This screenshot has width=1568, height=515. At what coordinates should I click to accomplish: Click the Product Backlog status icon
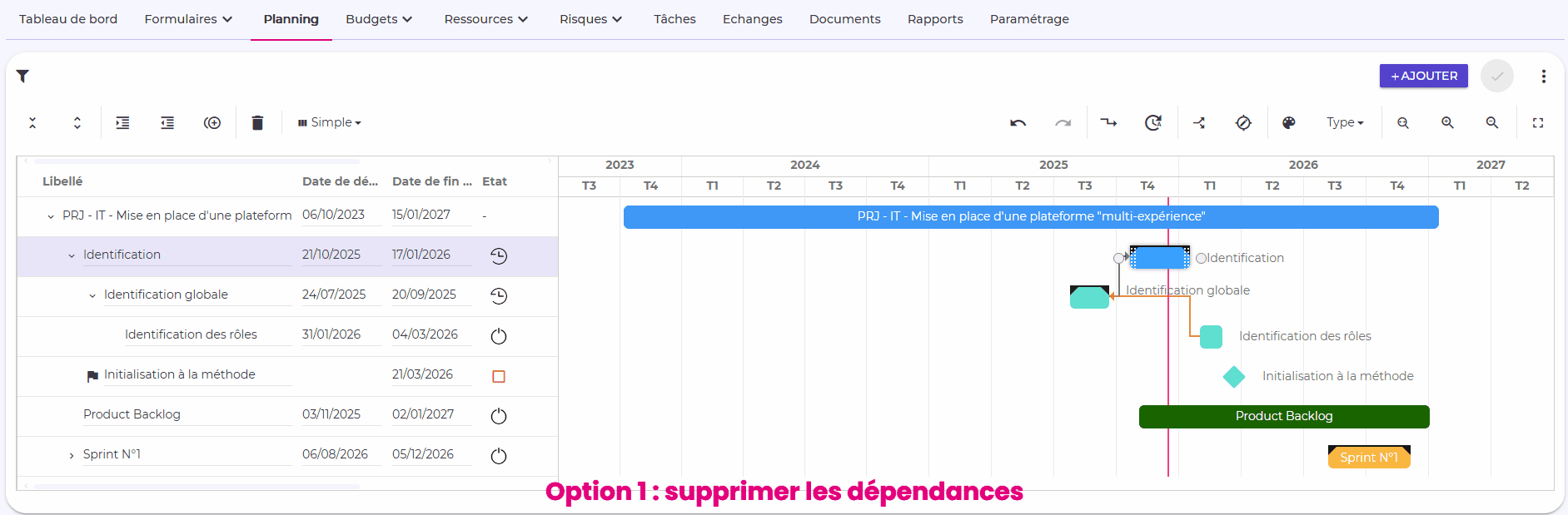[x=499, y=416]
